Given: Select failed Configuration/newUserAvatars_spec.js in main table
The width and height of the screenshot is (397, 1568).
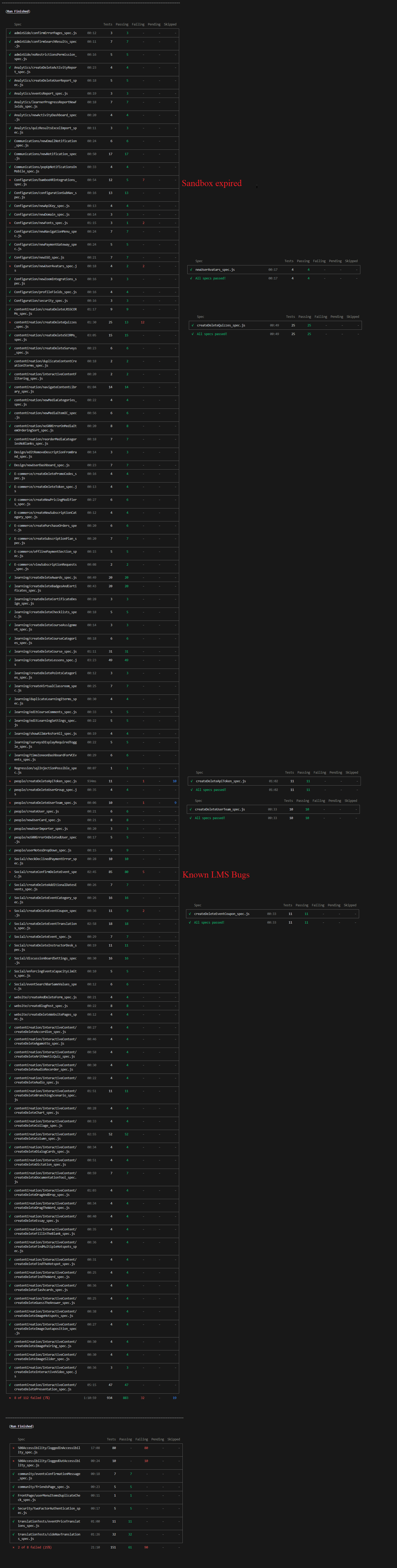Looking at the screenshot, I should 93,268.
